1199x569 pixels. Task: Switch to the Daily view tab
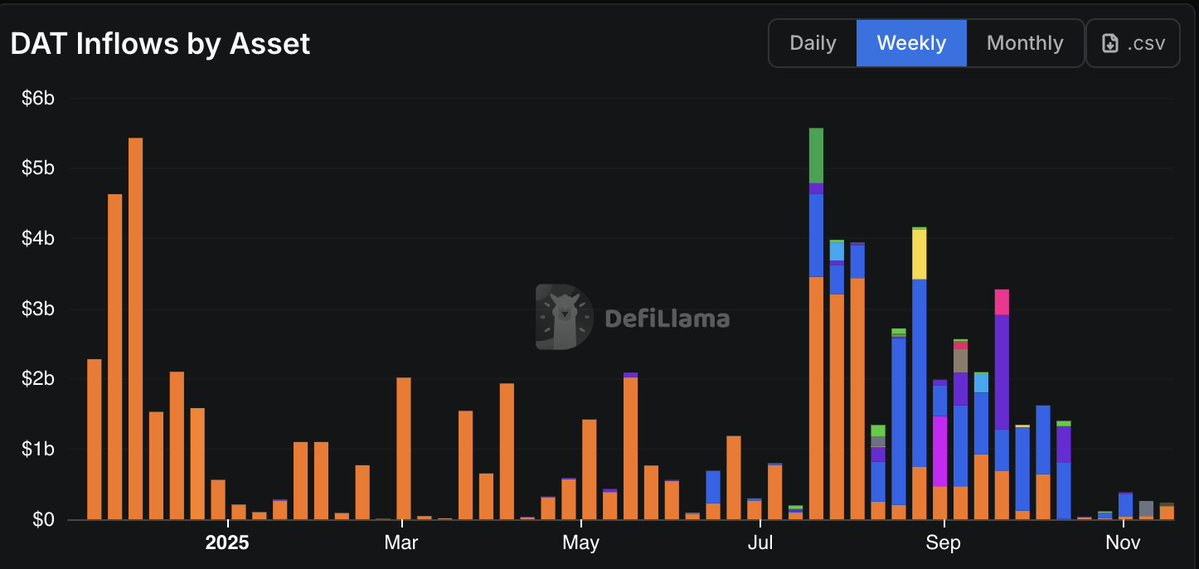812,43
